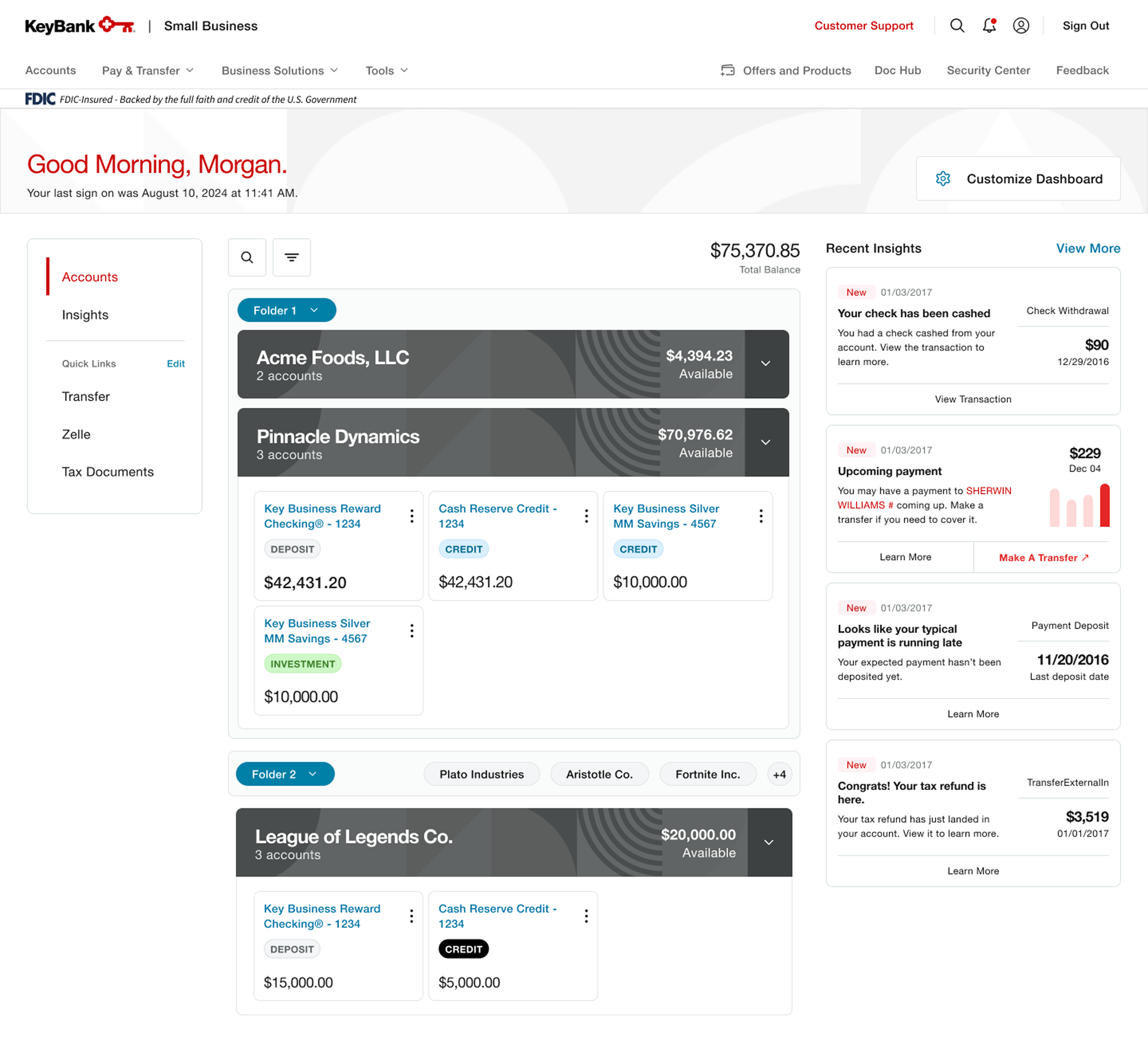Click the upcoming payment bar chart

(x=1080, y=505)
